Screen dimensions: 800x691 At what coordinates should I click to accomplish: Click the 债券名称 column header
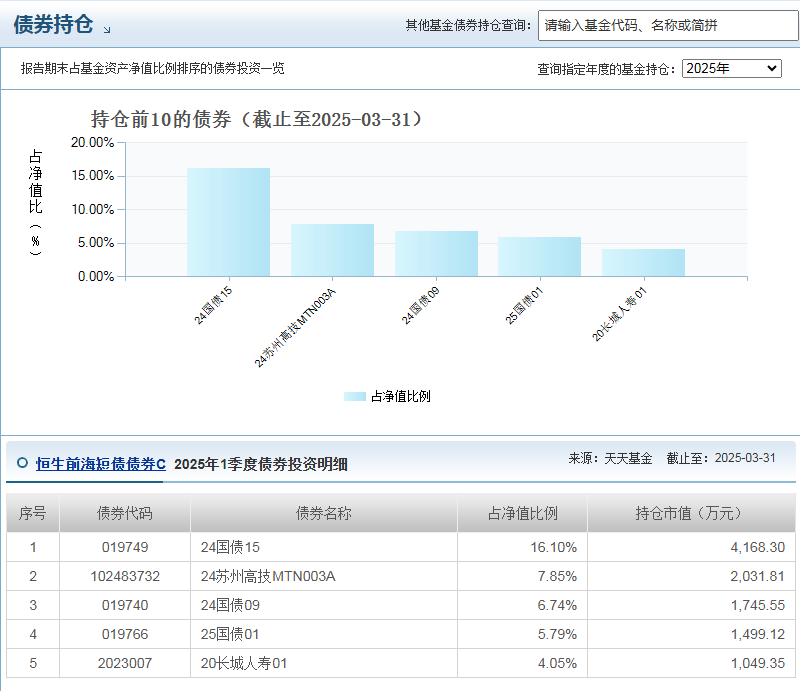point(324,513)
